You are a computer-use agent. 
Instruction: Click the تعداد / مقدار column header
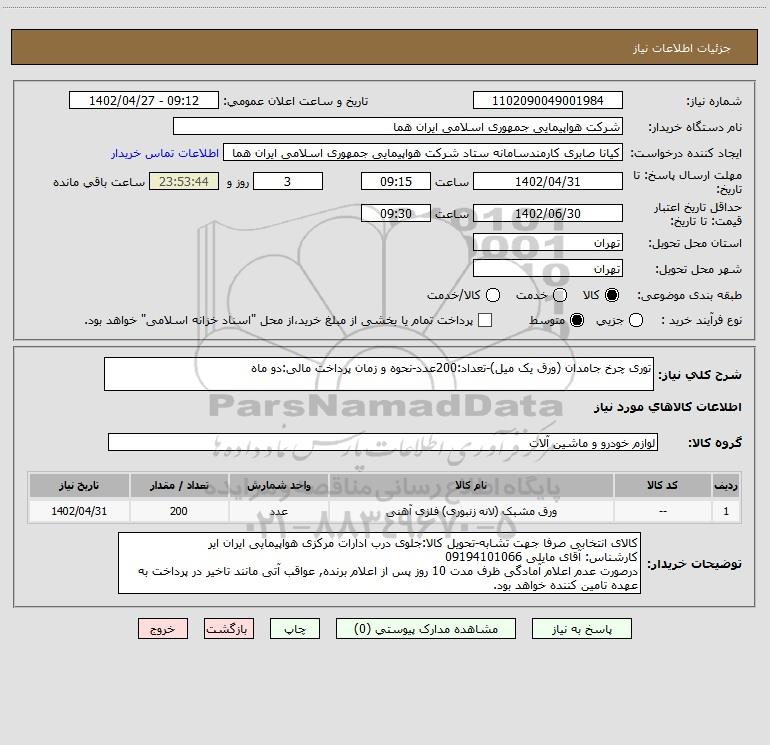(179, 485)
